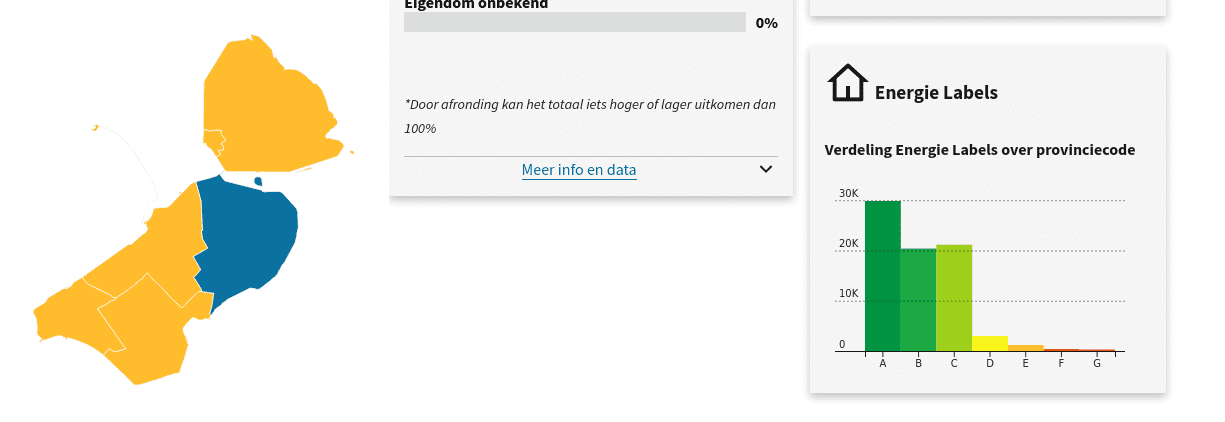Viewport: 1225px width, 422px height.
Task: Click the 'Energie Labels' card heading
Action: pyautogui.click(x=936, y=93)
